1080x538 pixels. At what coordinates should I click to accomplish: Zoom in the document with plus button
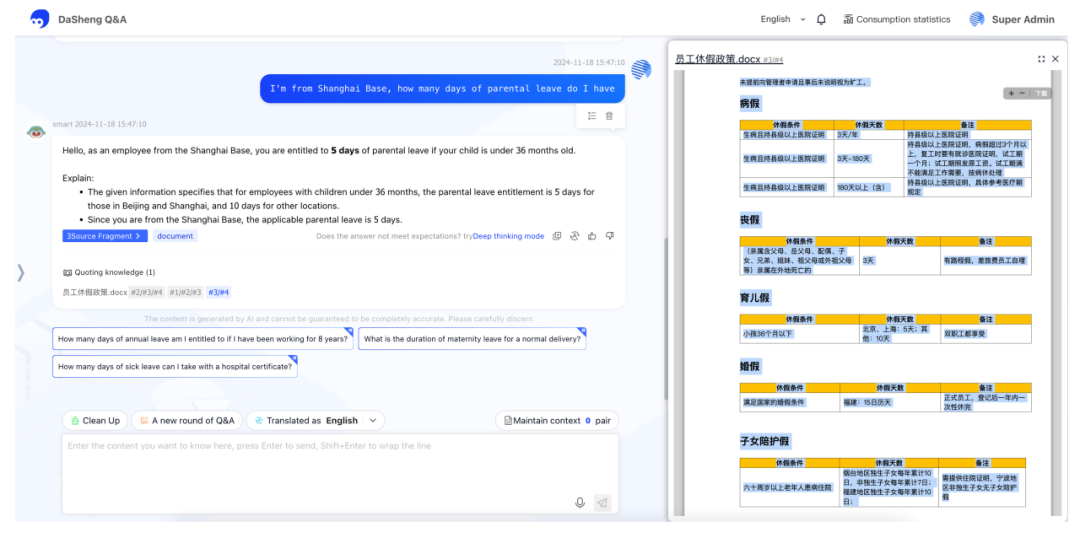tap(1011, 93)
